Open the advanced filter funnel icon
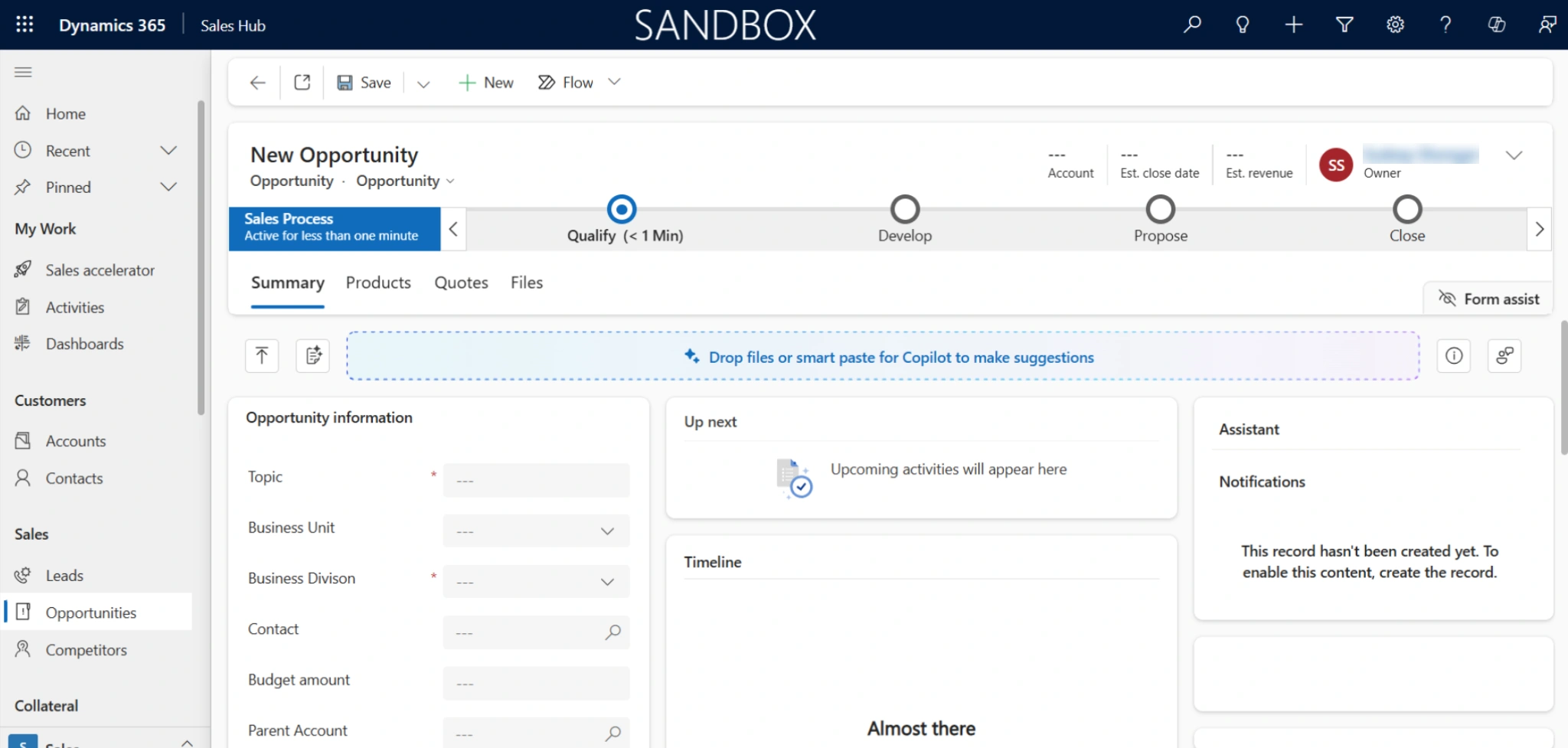 (1344, 24)
